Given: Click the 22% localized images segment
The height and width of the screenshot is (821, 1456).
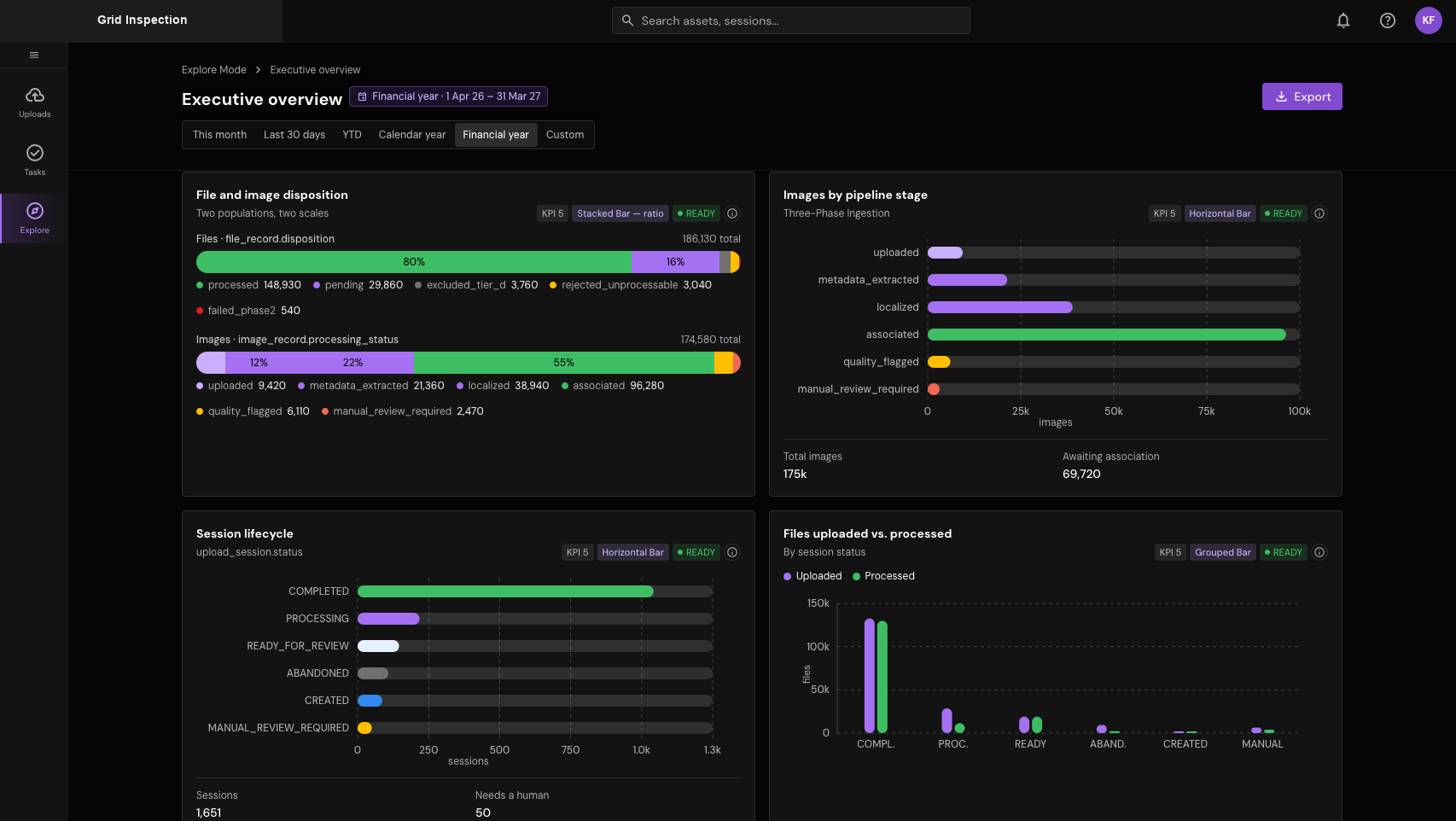Looking at the screenshot, I should click(353, 363).
